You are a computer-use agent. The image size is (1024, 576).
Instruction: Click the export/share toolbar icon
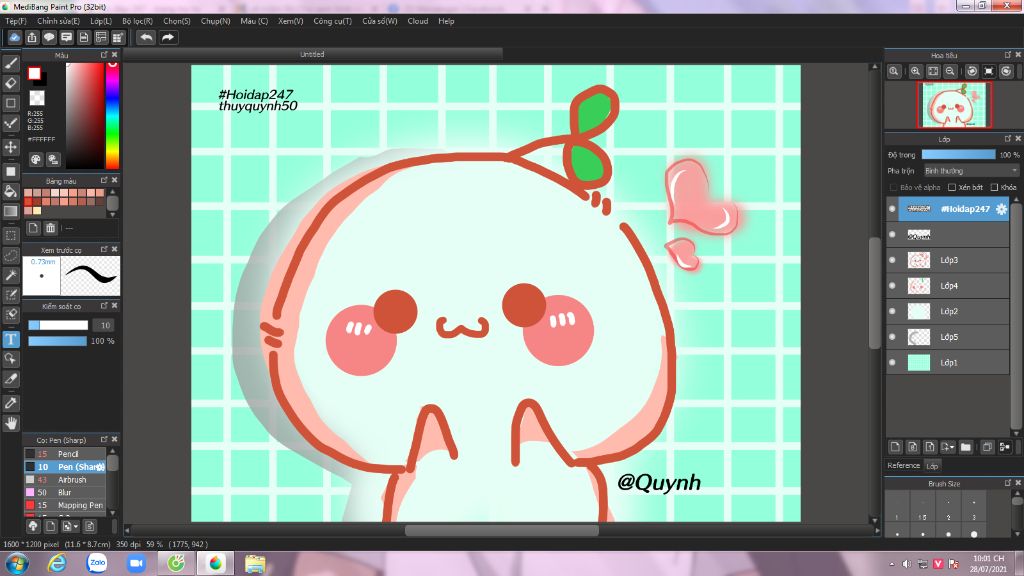pyautogui.click(x=32, y=37)
